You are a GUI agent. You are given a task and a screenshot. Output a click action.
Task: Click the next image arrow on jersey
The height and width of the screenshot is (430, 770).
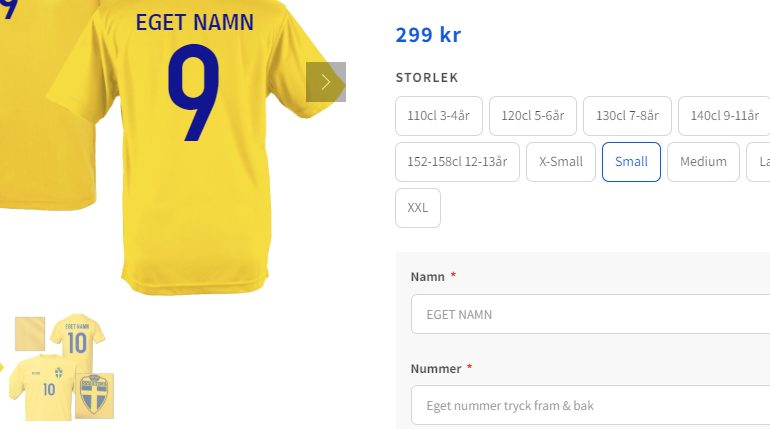coord(326,82)
